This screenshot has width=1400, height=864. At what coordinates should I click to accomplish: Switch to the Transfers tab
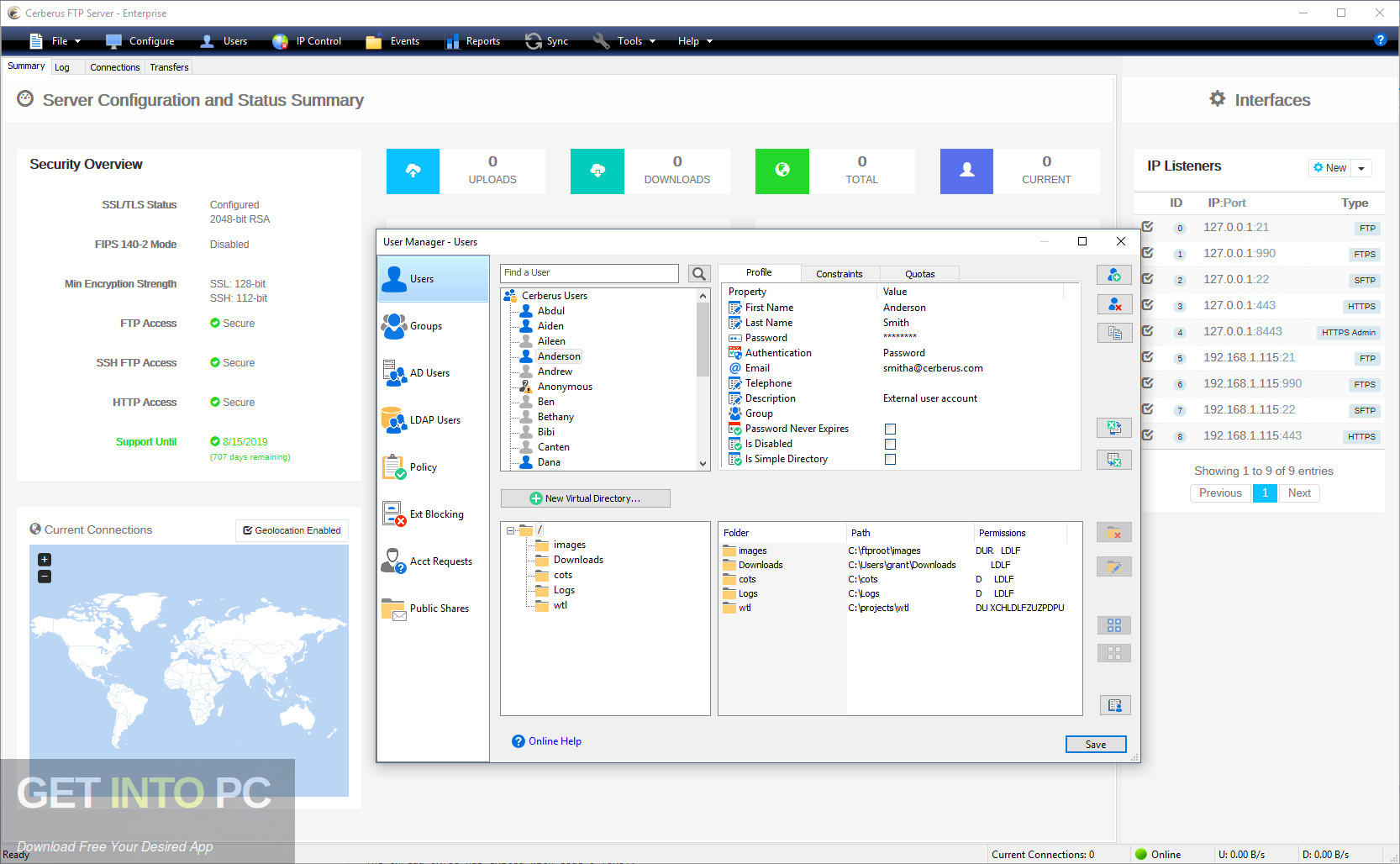click(x=169, y=67)
